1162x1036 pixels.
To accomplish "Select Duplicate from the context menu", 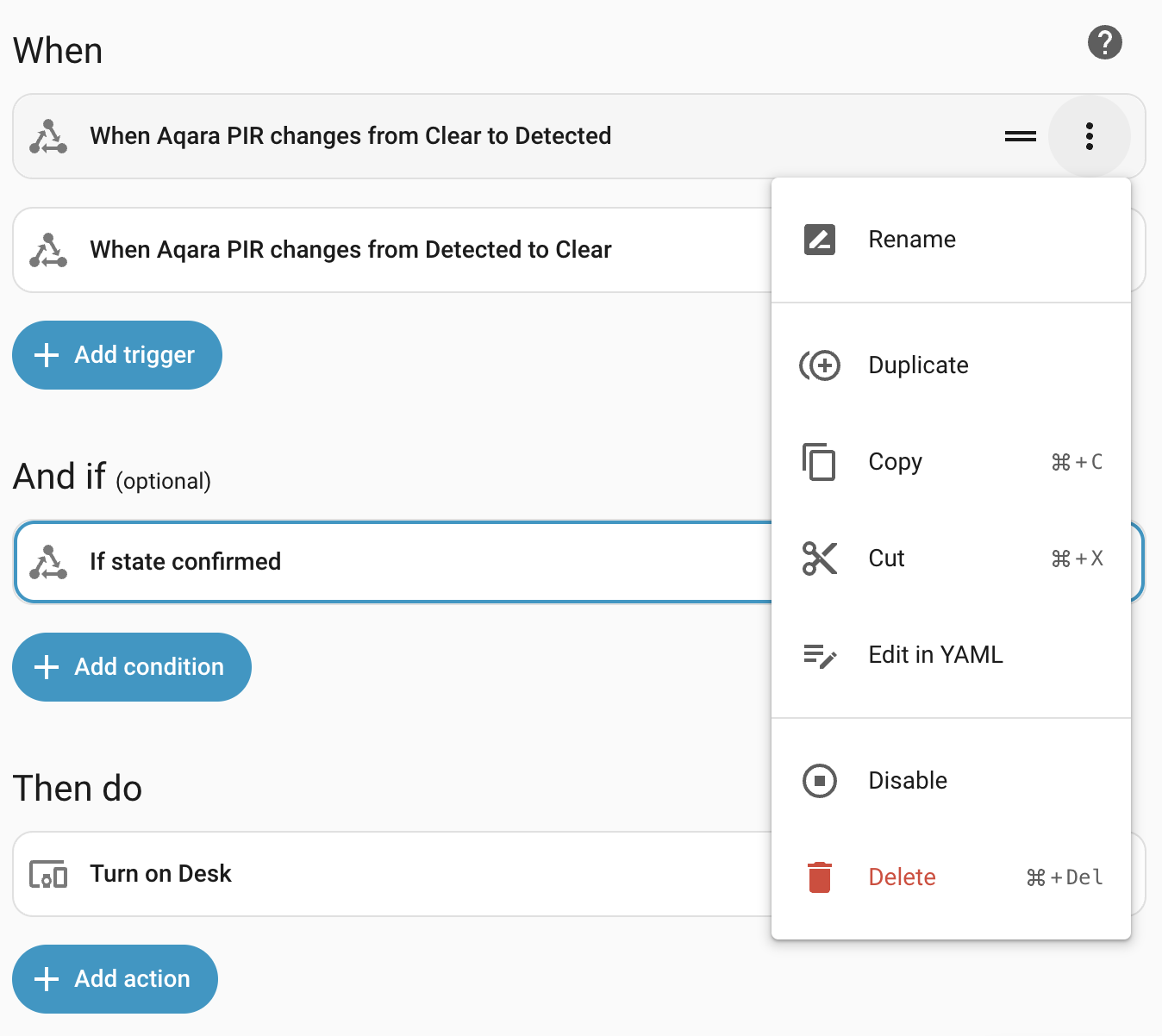I will tap(918, 365).
